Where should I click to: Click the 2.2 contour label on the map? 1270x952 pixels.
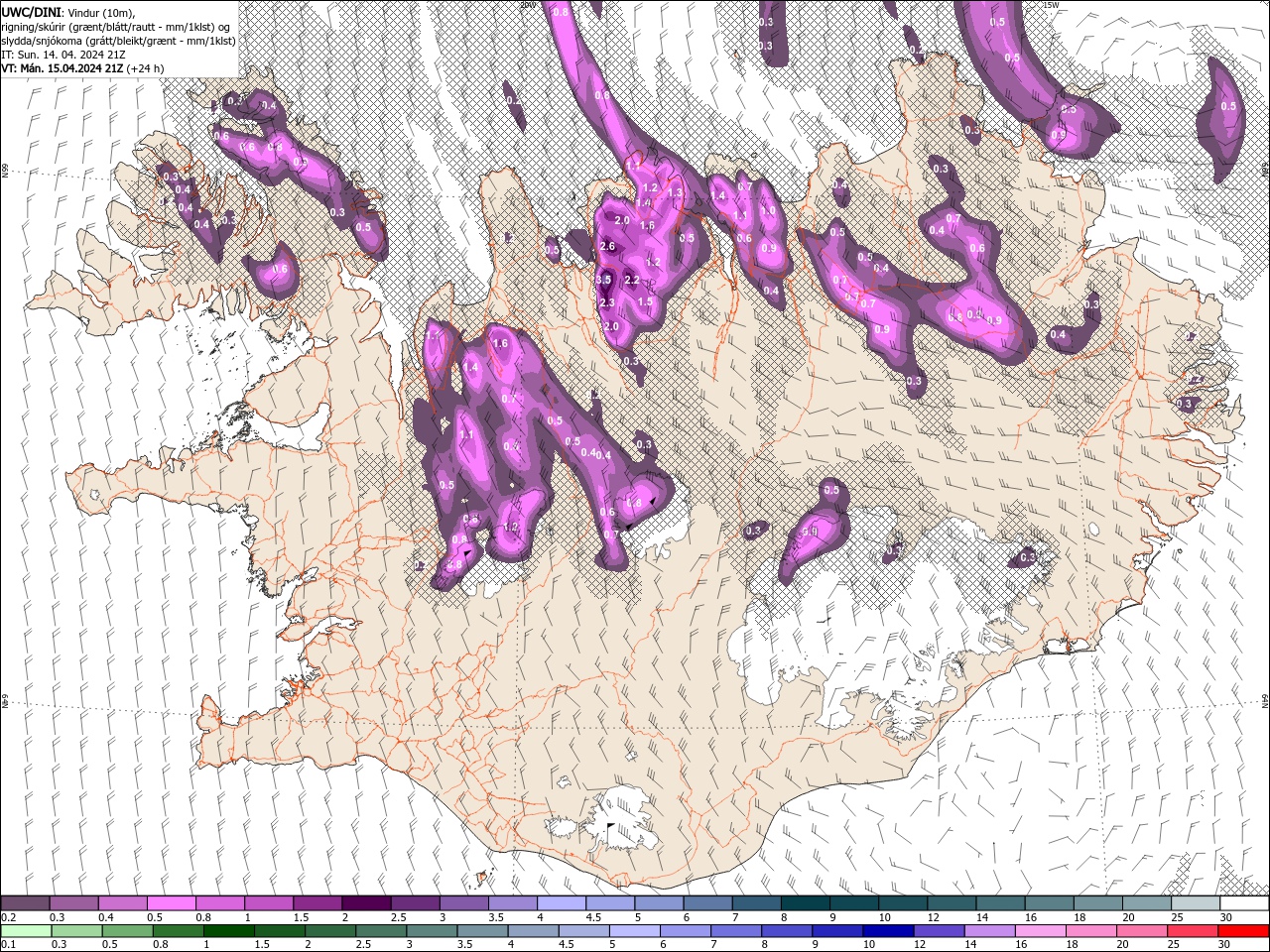[x=631, y=281]
